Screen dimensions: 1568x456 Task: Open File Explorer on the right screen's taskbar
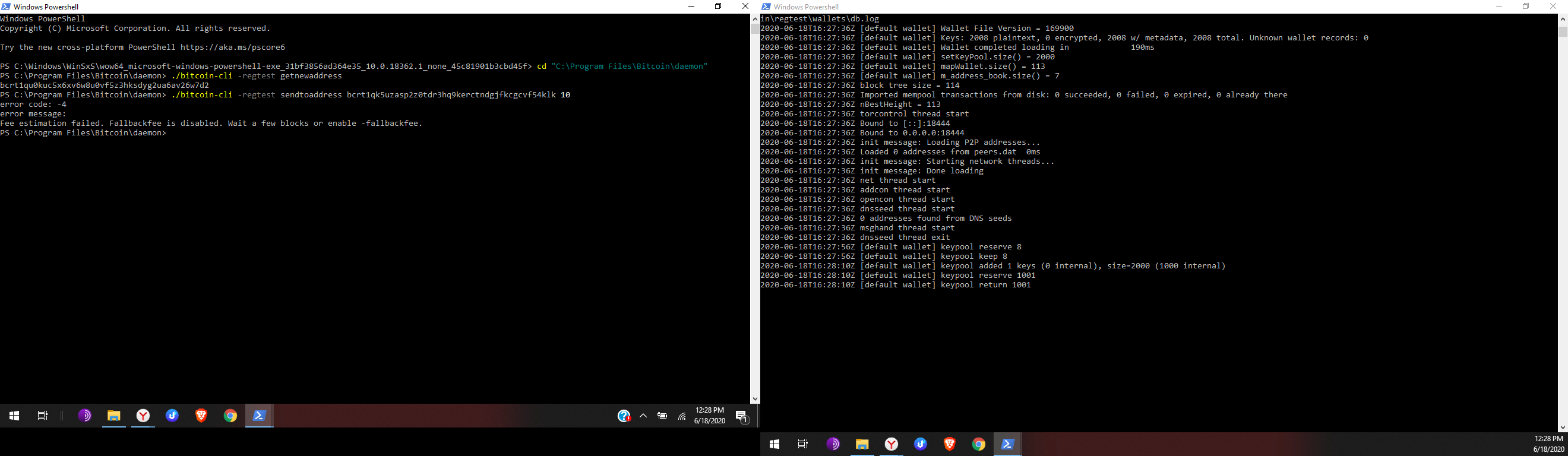click(x=862, y=445)
